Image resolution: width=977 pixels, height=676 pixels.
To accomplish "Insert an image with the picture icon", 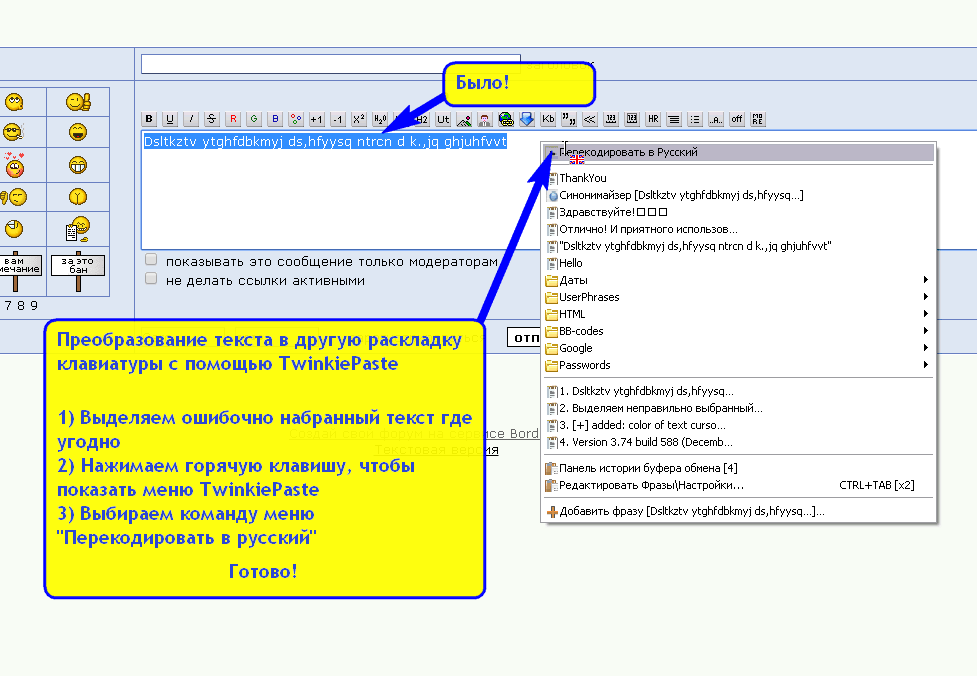I will click(x=464, y=119).
